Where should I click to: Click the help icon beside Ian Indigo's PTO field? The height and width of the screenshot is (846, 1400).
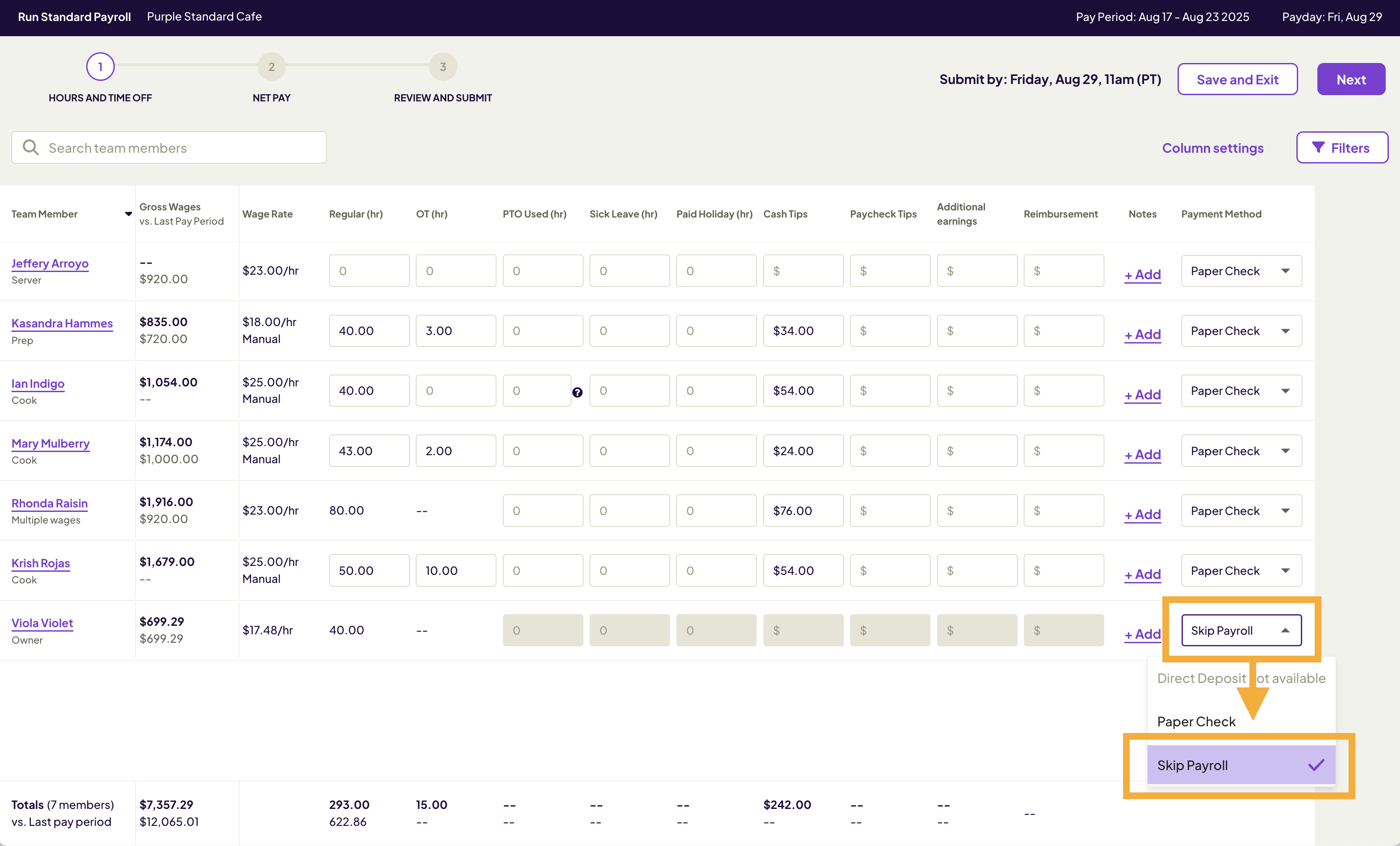pos(578,392)
